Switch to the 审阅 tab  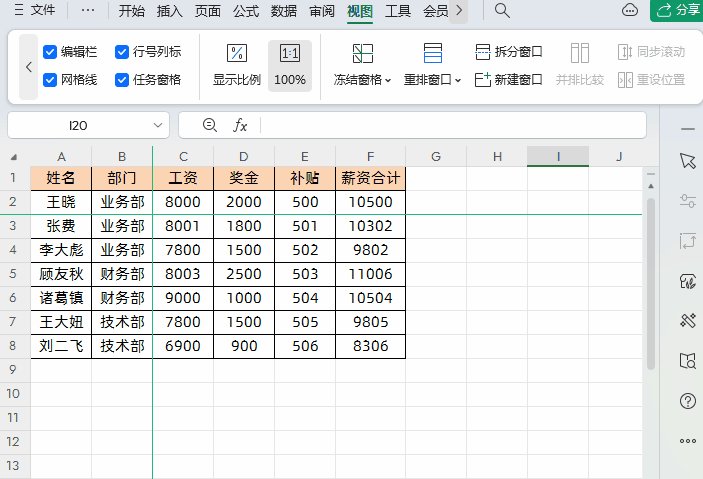pos(322,11)
